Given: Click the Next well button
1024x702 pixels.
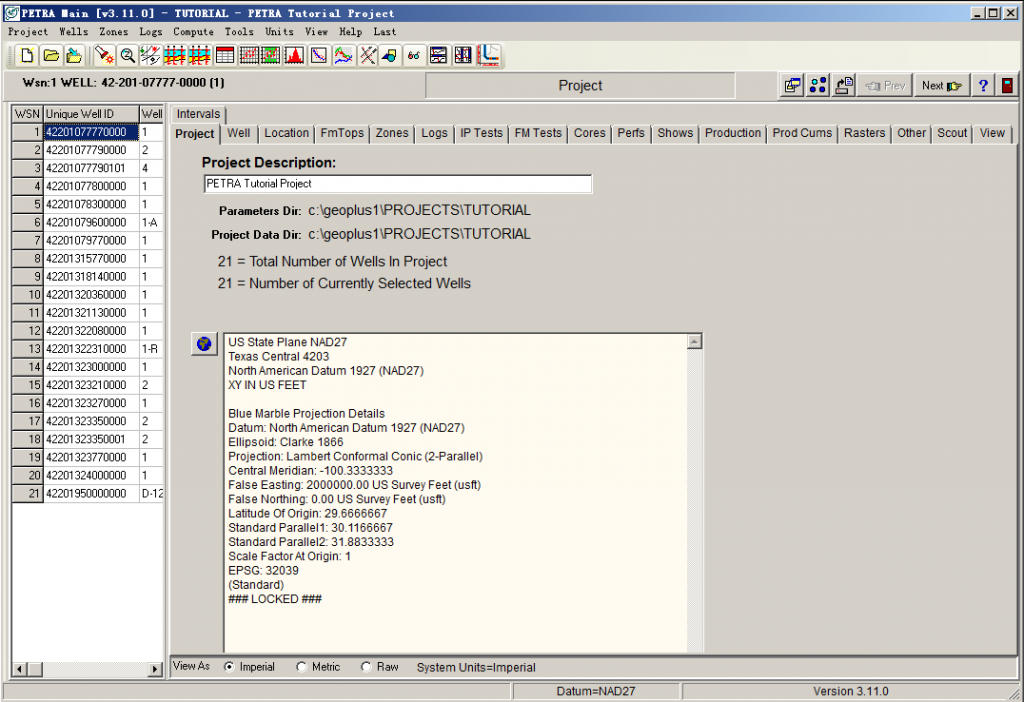Looking at the screenshot, I should [x=941, y=86].
